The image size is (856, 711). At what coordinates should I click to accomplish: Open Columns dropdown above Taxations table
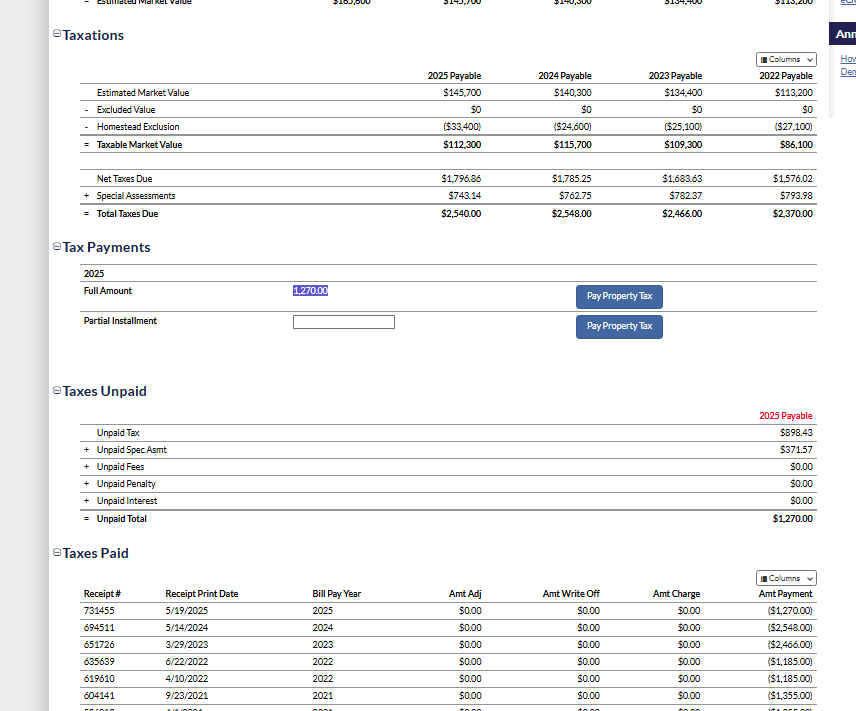point(786,60)
